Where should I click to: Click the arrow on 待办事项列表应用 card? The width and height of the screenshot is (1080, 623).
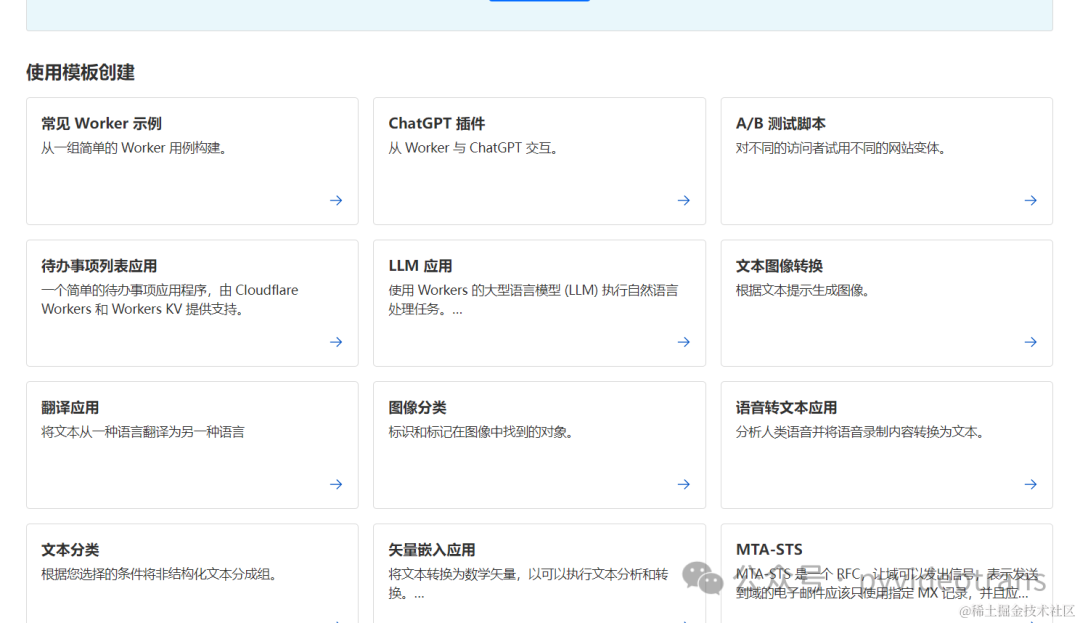point(336,342)
